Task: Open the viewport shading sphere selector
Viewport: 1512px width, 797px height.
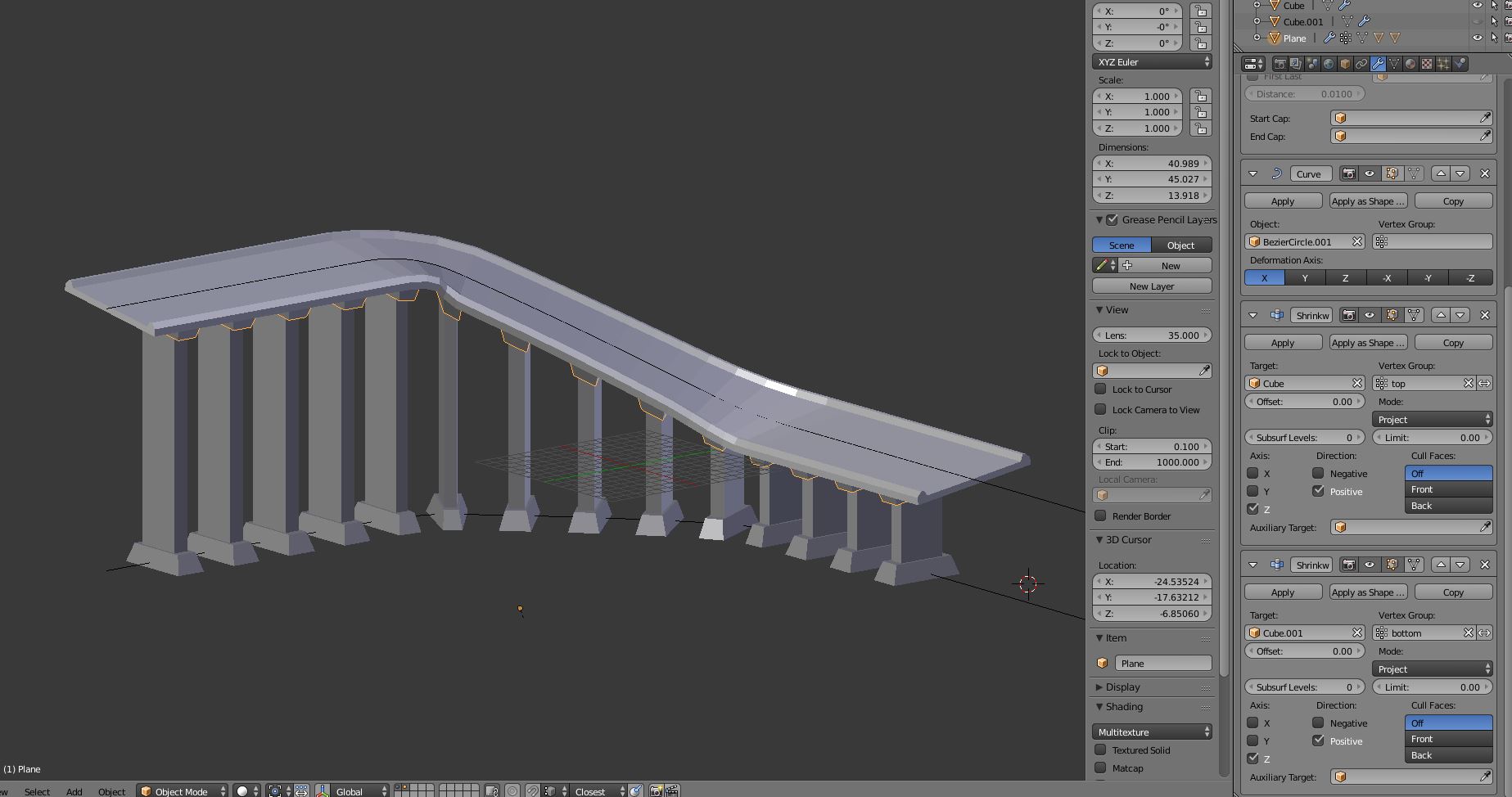Action: click(x=247, y=790)
